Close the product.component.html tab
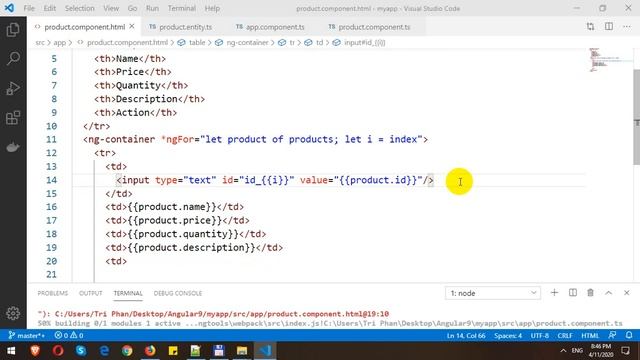Viewport: 640px width, 360px height. [132, 27]
